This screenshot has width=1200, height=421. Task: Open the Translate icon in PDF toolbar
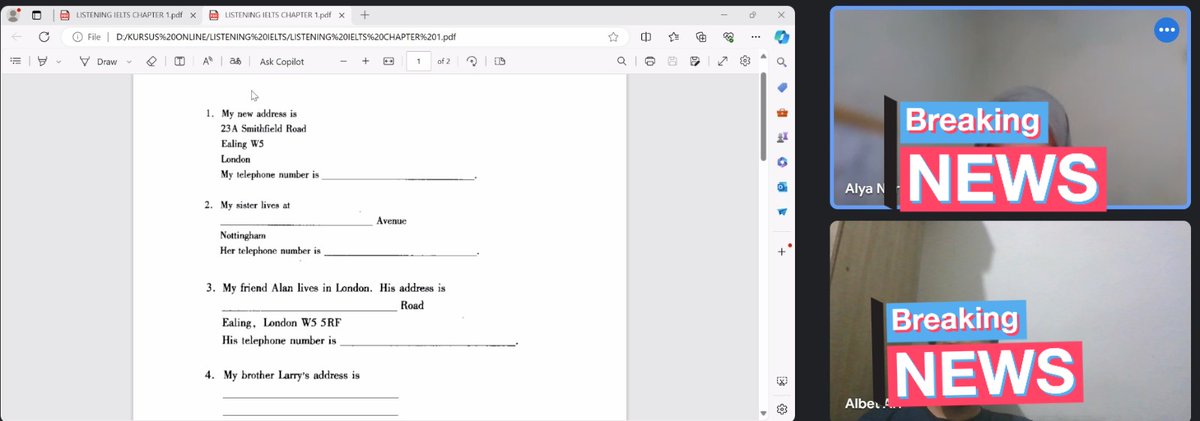click(x=235, y=61)
